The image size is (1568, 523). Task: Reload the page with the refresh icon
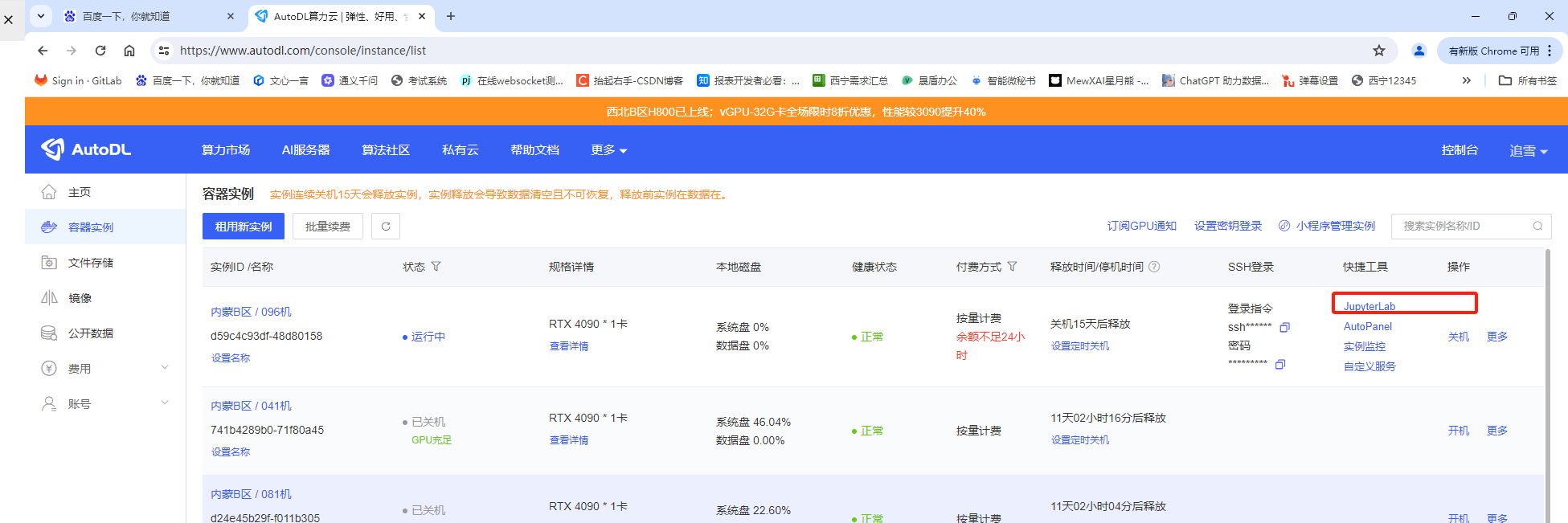click(100, 51)
